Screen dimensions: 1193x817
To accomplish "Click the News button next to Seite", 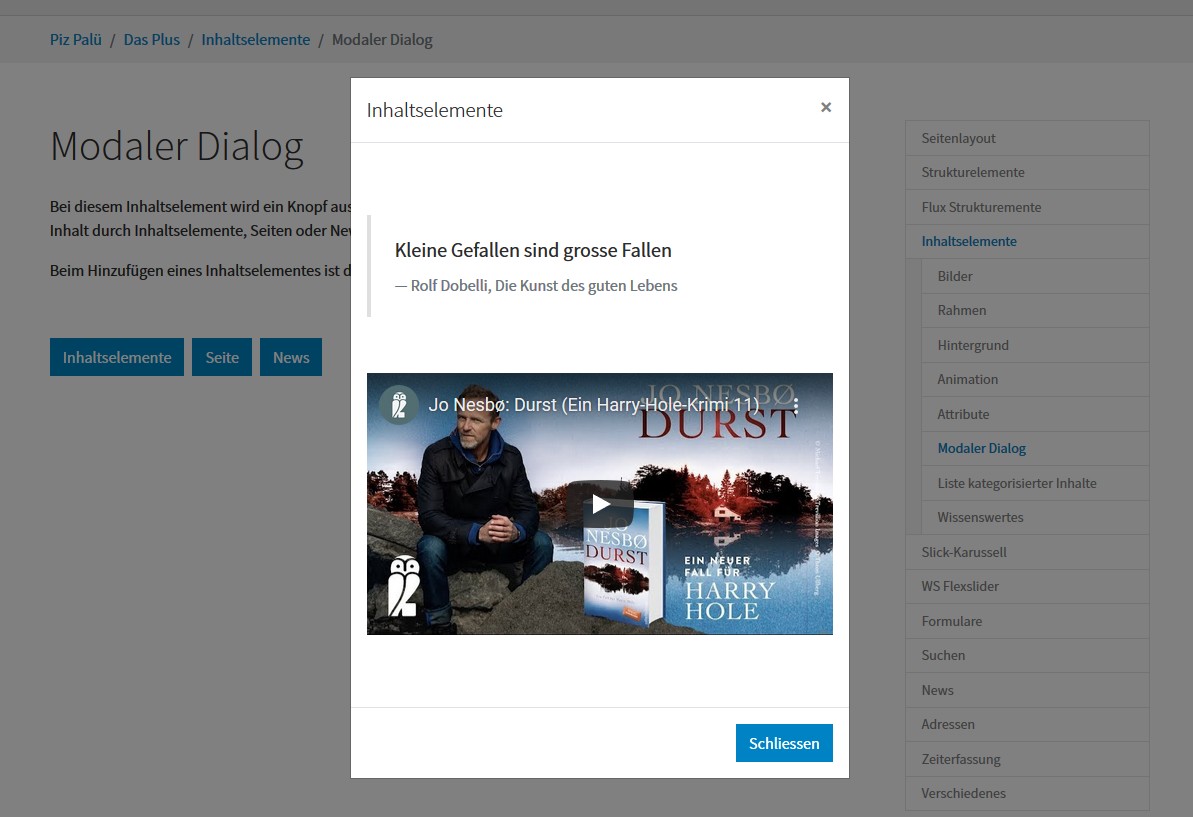I will [290, 357].
